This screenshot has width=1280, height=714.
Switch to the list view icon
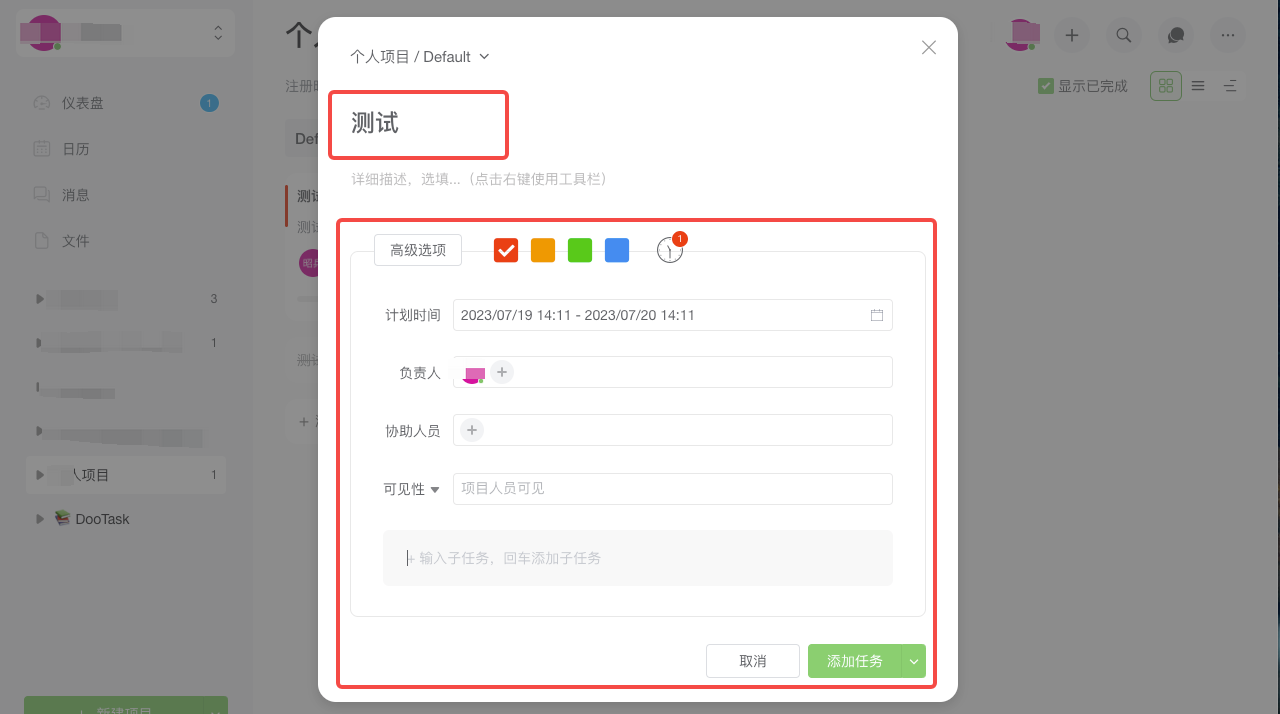coord(1198,86)
